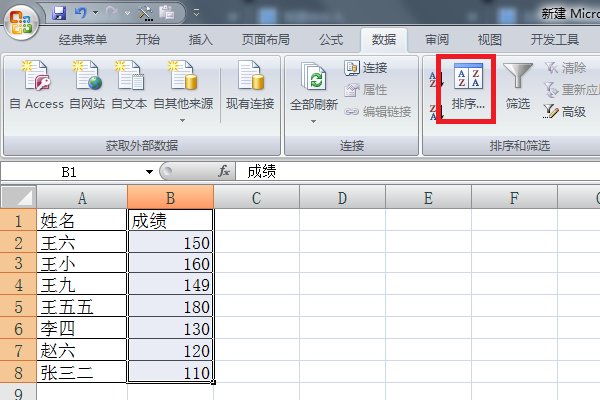Open the 开发工具 tab

pos(555,40)
